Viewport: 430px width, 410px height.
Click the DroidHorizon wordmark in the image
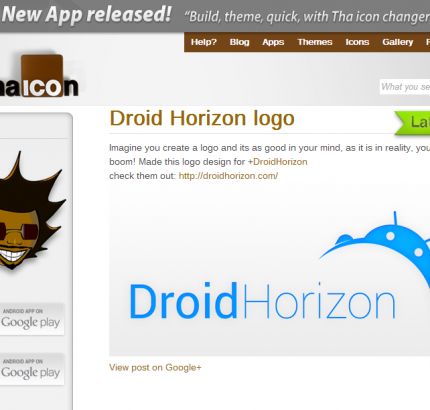[x=262, y=301]
